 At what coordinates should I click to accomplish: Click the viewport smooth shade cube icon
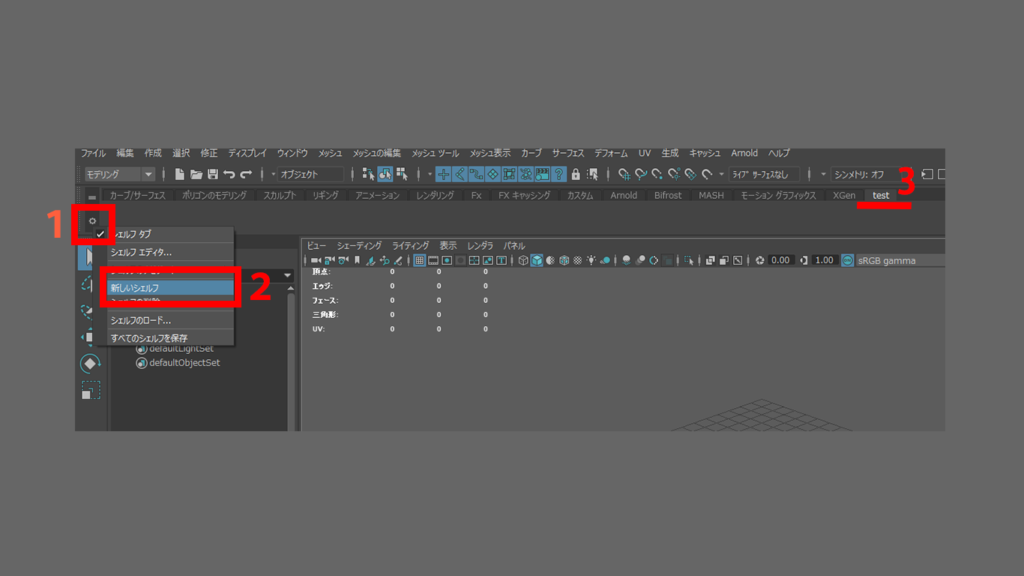537,261
